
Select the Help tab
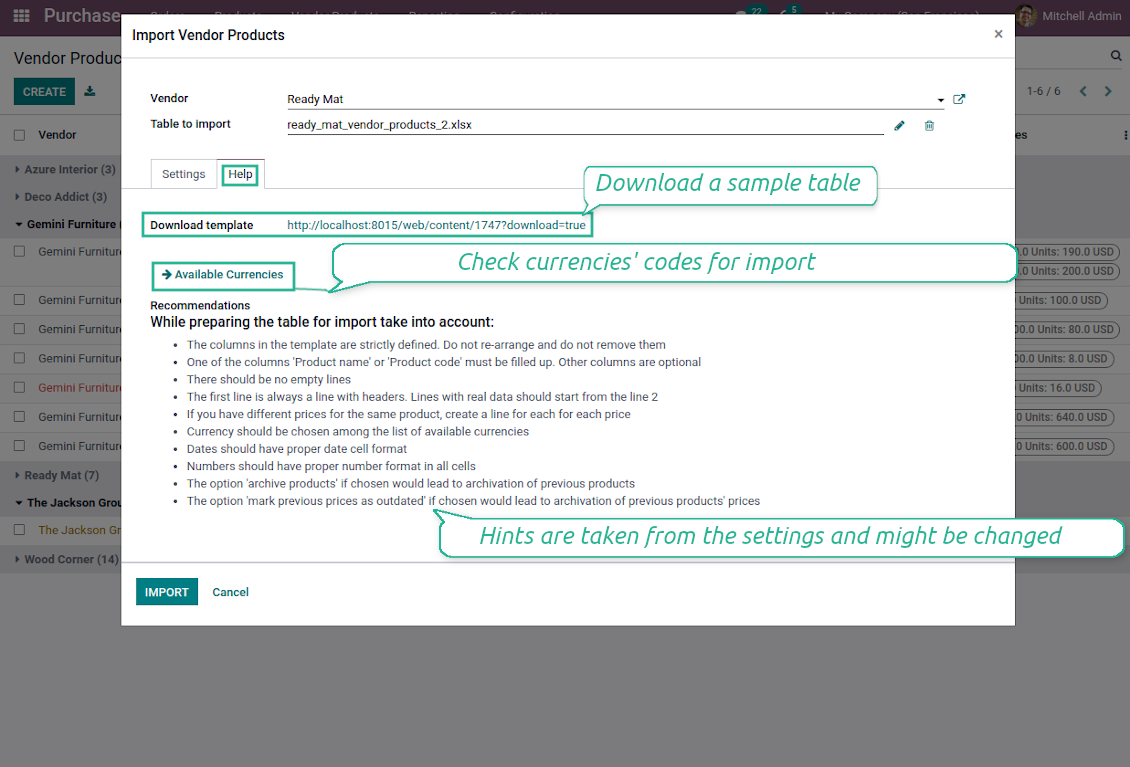tap(240, 174)
